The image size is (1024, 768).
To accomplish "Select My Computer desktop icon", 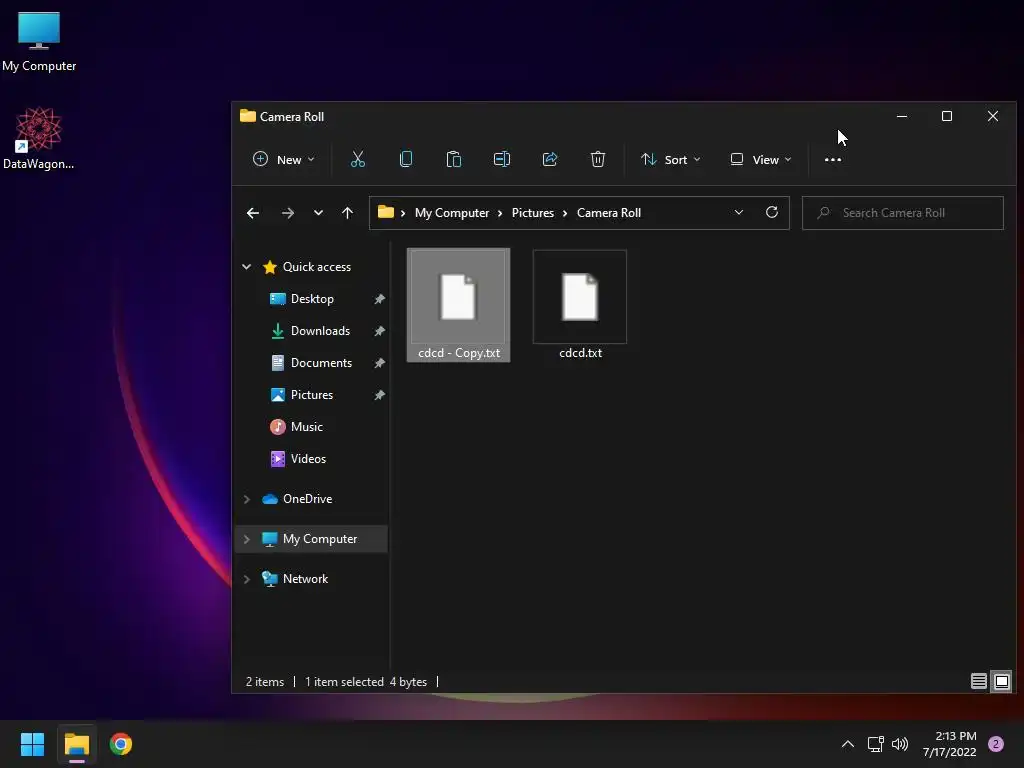I will (x=39, y=42).
